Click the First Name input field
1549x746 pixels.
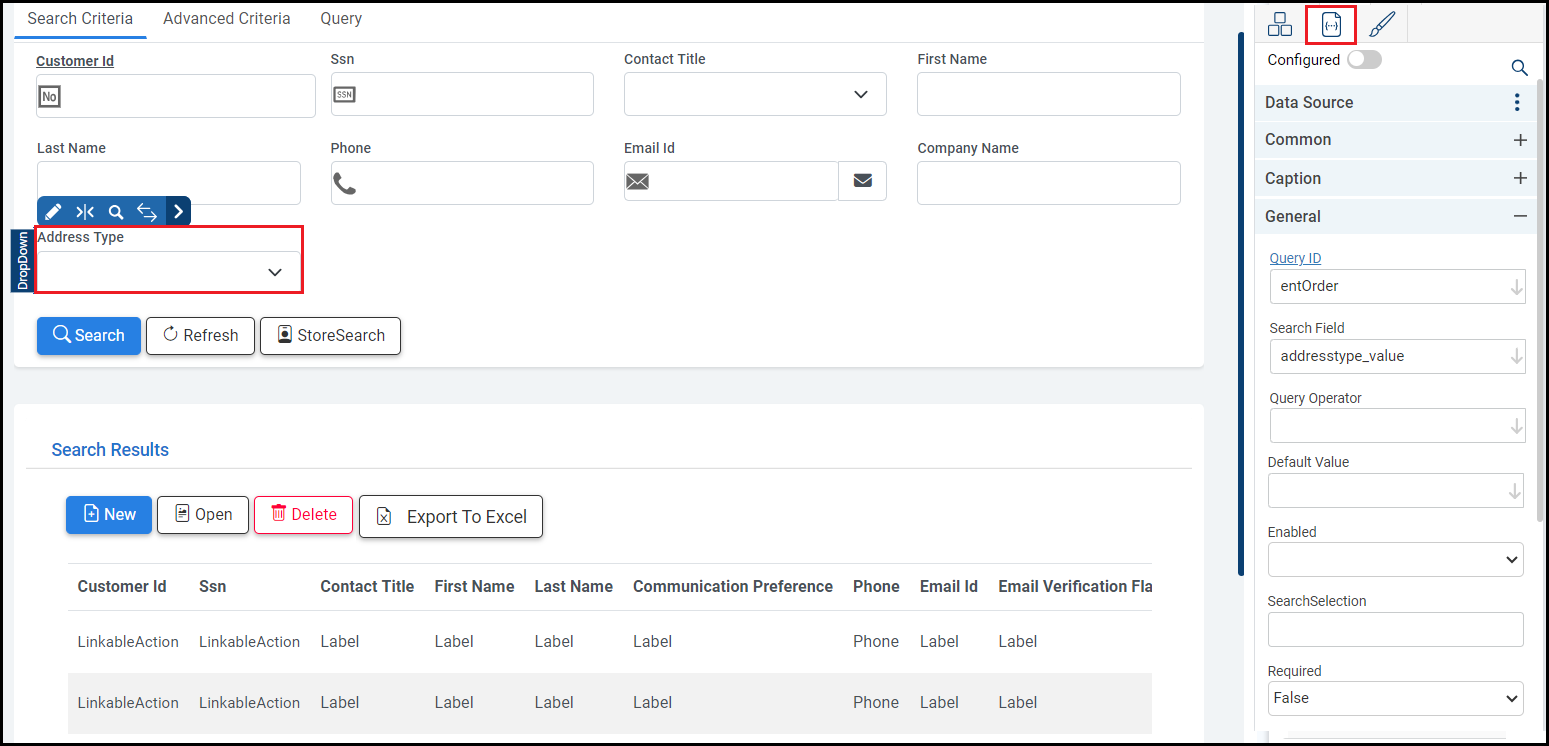[x=1048, y=94]
